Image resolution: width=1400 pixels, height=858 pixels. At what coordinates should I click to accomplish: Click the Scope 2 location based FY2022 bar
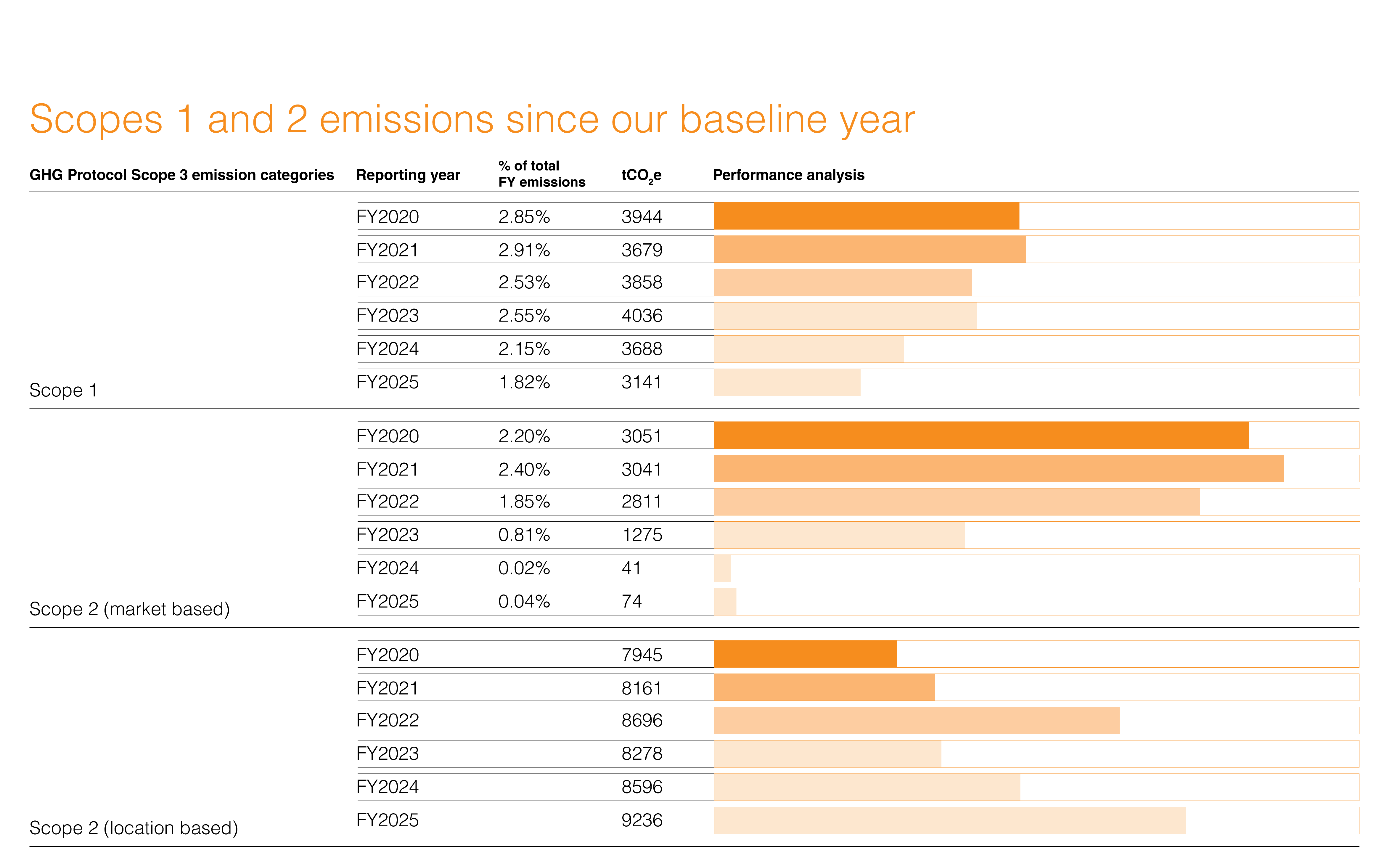[x=916, y=721]
